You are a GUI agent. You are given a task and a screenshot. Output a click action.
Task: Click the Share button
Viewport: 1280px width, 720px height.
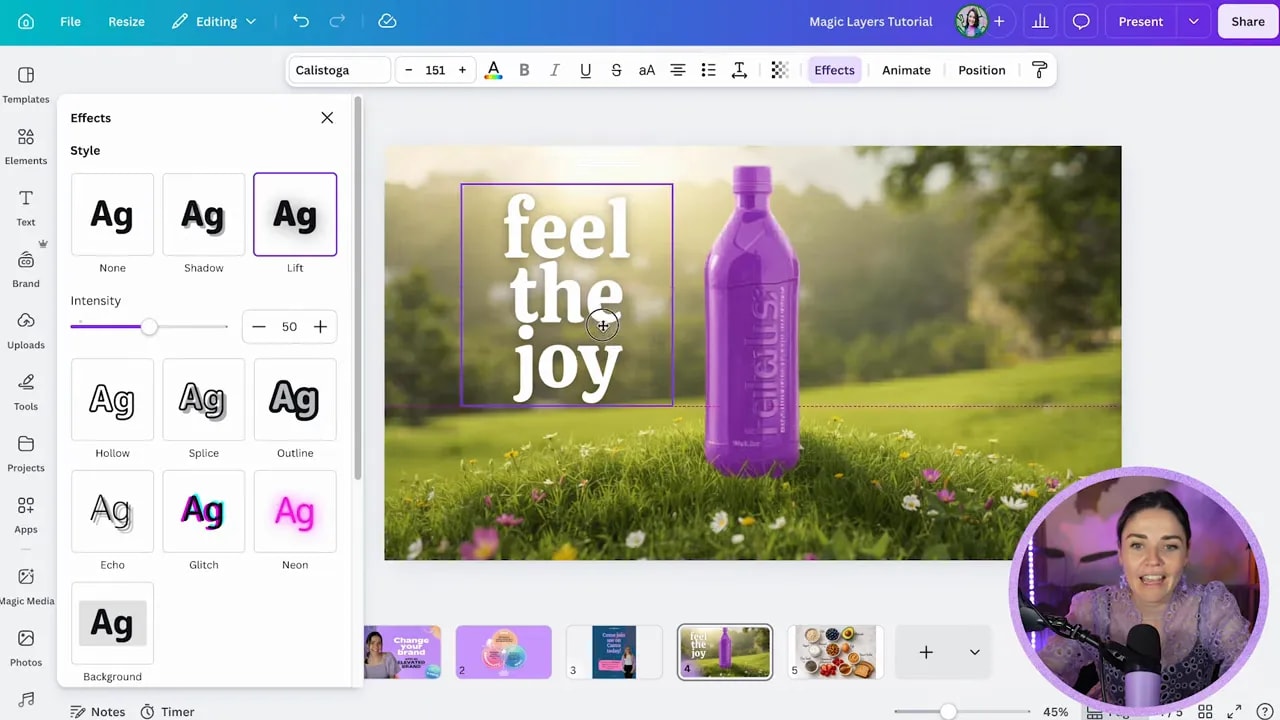click(x=1248, y=21)
